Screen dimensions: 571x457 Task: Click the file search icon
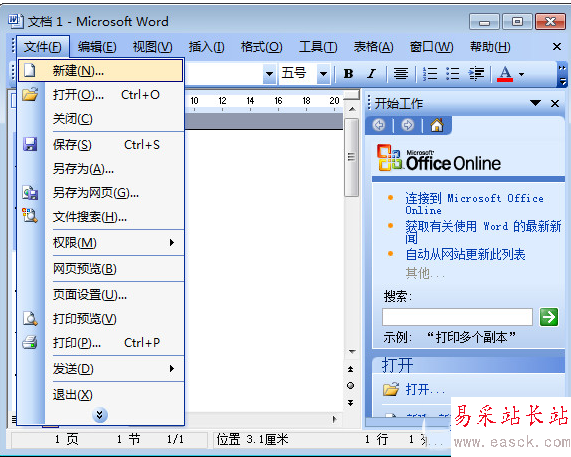30,216
